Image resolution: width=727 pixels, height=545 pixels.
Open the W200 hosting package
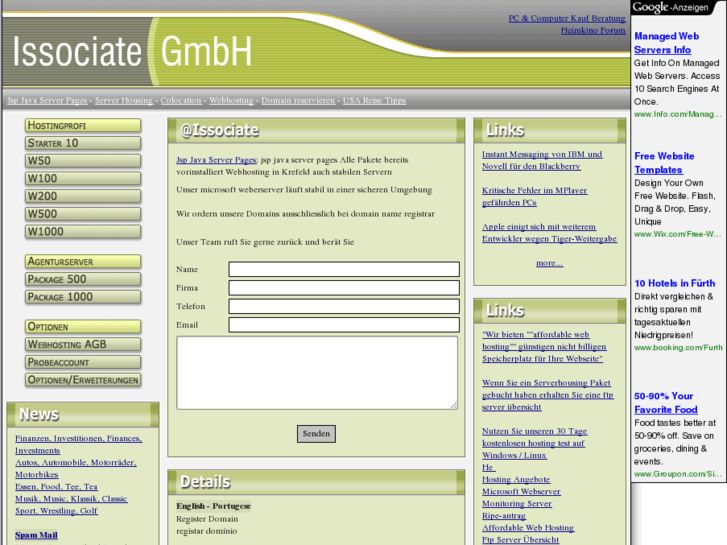(83, 196)
